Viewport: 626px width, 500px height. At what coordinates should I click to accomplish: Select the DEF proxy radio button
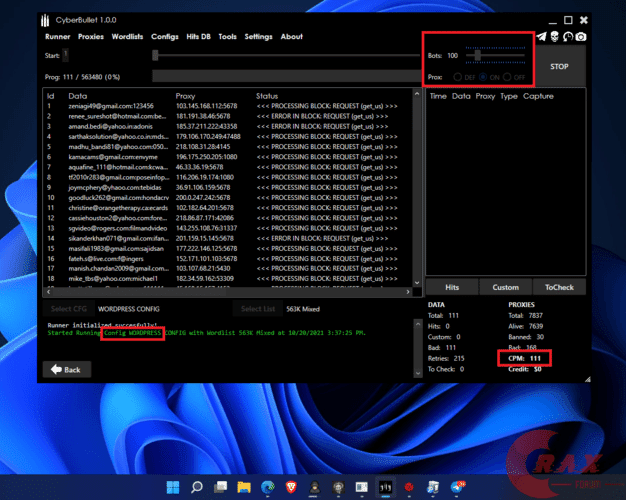click(458, 77)
